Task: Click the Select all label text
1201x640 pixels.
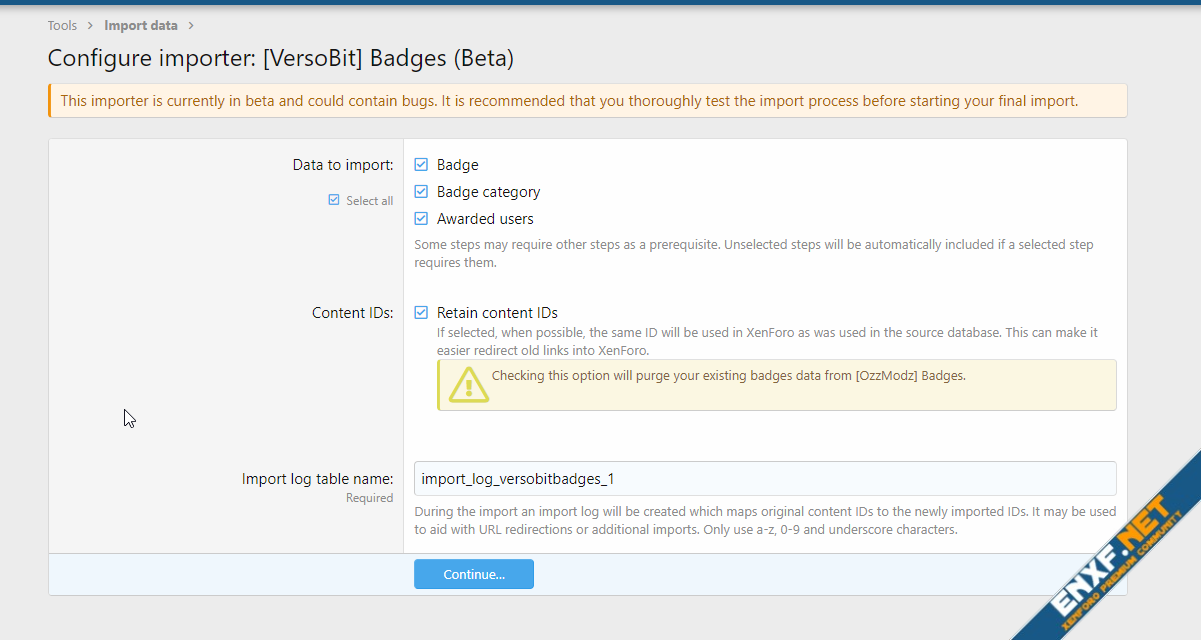Action: (369, 201)
